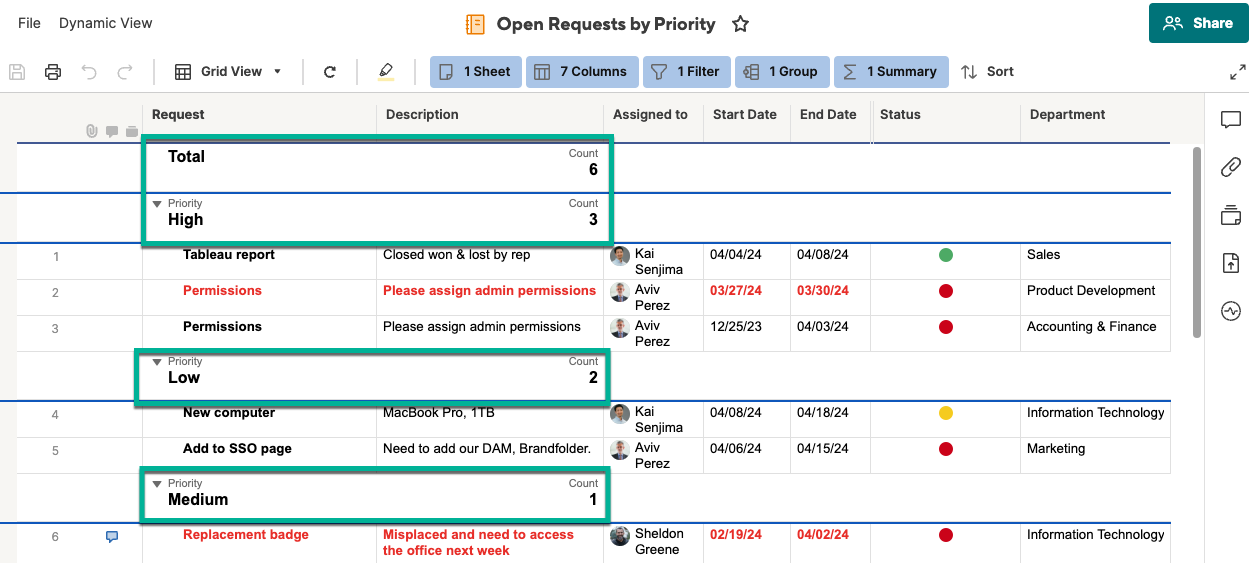This screenshot has height=563, width=1249.
Task: Click the Undo arrow icon
Action: (89, 72)
